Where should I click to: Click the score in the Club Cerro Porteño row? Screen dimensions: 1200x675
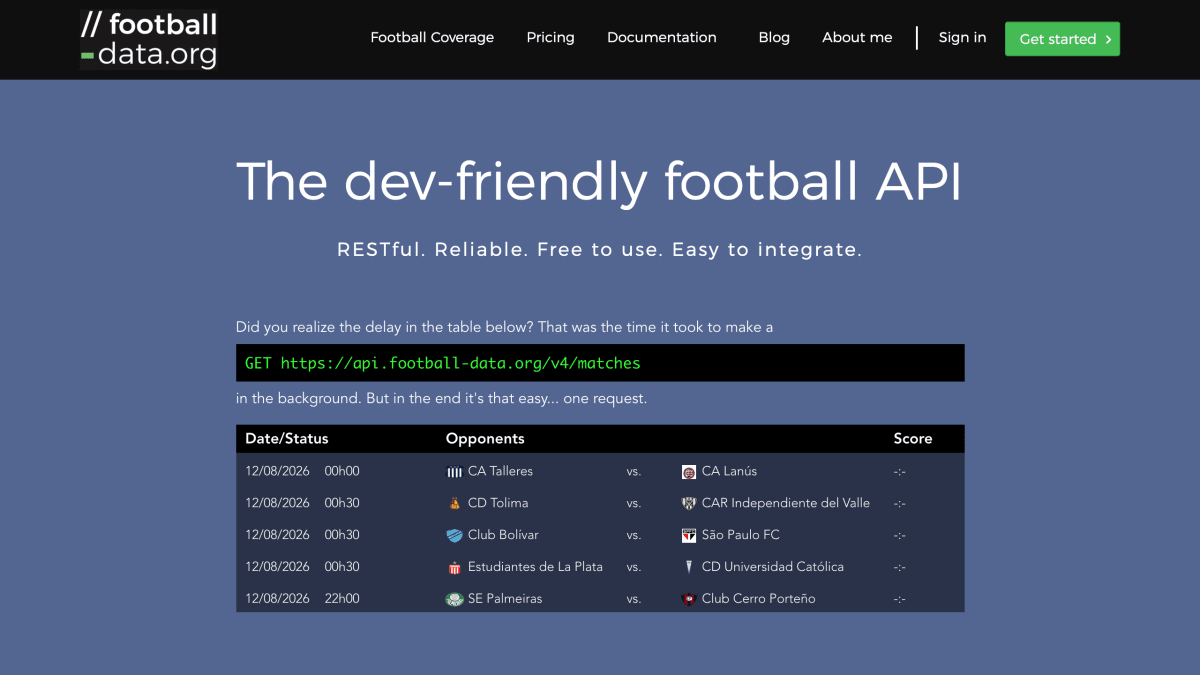[900, 599]
